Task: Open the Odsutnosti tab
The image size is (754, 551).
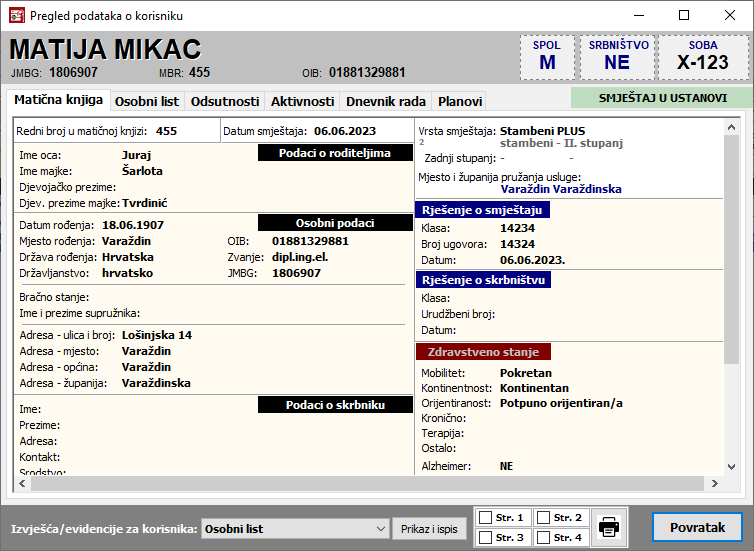Action: 225,101
